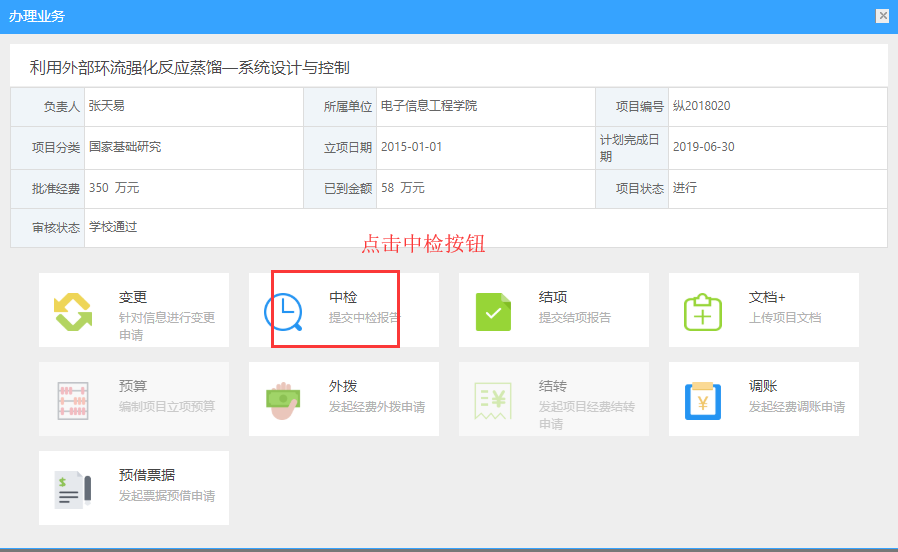Click the receipt 结转 icon
Screen dimensions: 898x552
point(493,400)
